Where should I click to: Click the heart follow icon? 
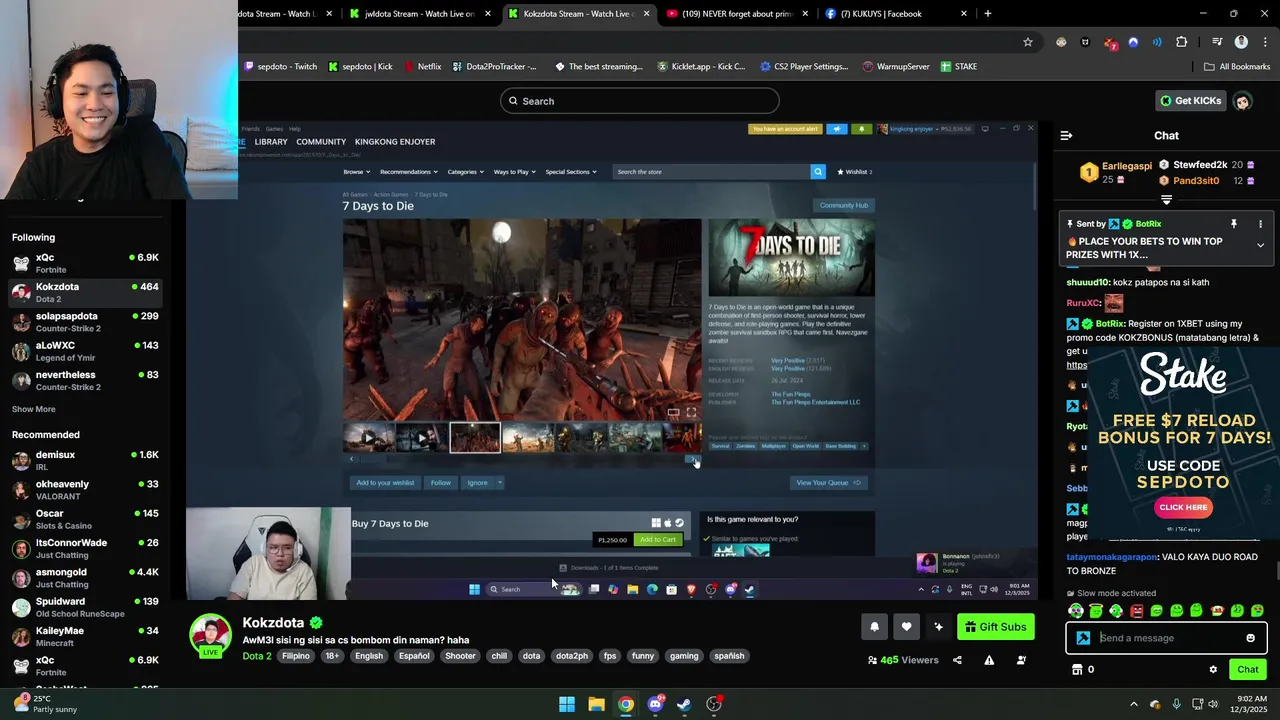(906, 627)
